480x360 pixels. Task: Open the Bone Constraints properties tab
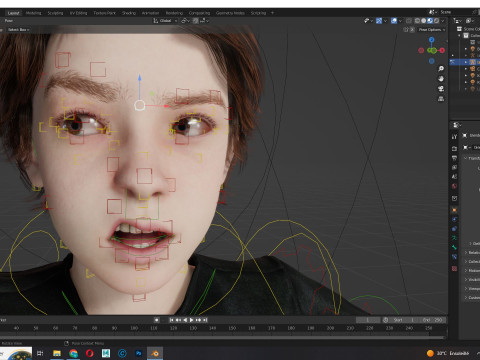coord(454,257)
